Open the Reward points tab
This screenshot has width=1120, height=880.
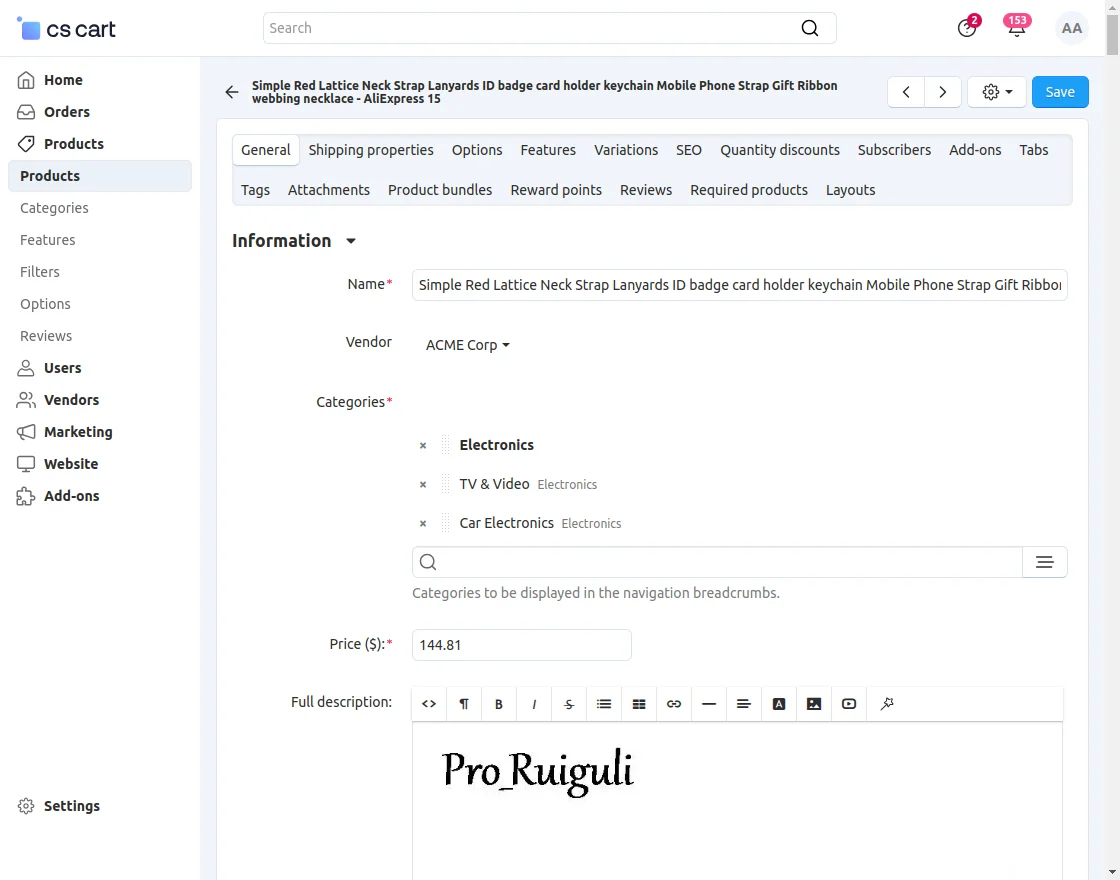(556, 190)
